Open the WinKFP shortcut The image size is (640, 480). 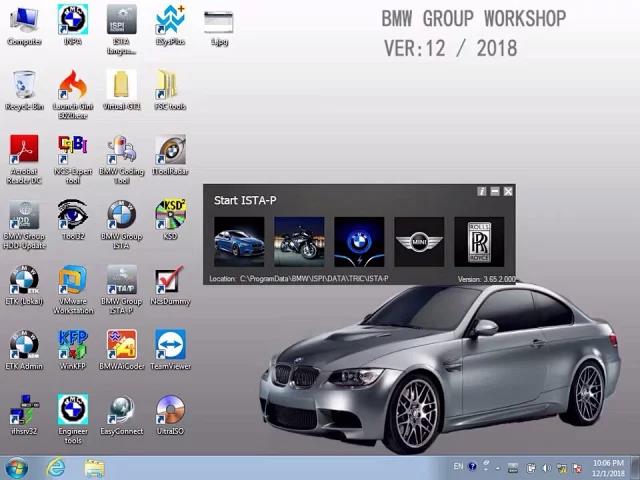coord(73,350)
